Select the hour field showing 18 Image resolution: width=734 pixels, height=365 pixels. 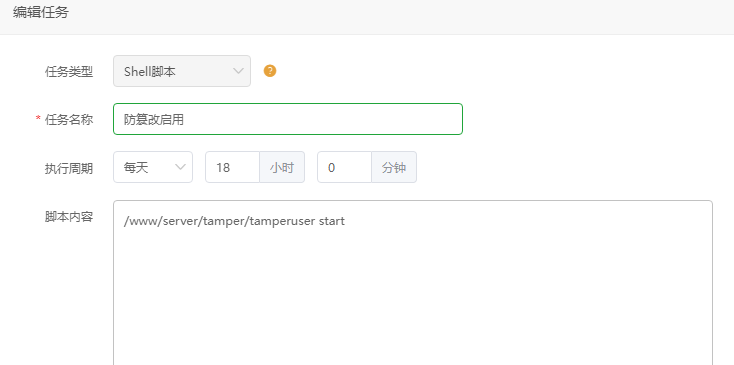pyautogui.click(x=232, y=167)
